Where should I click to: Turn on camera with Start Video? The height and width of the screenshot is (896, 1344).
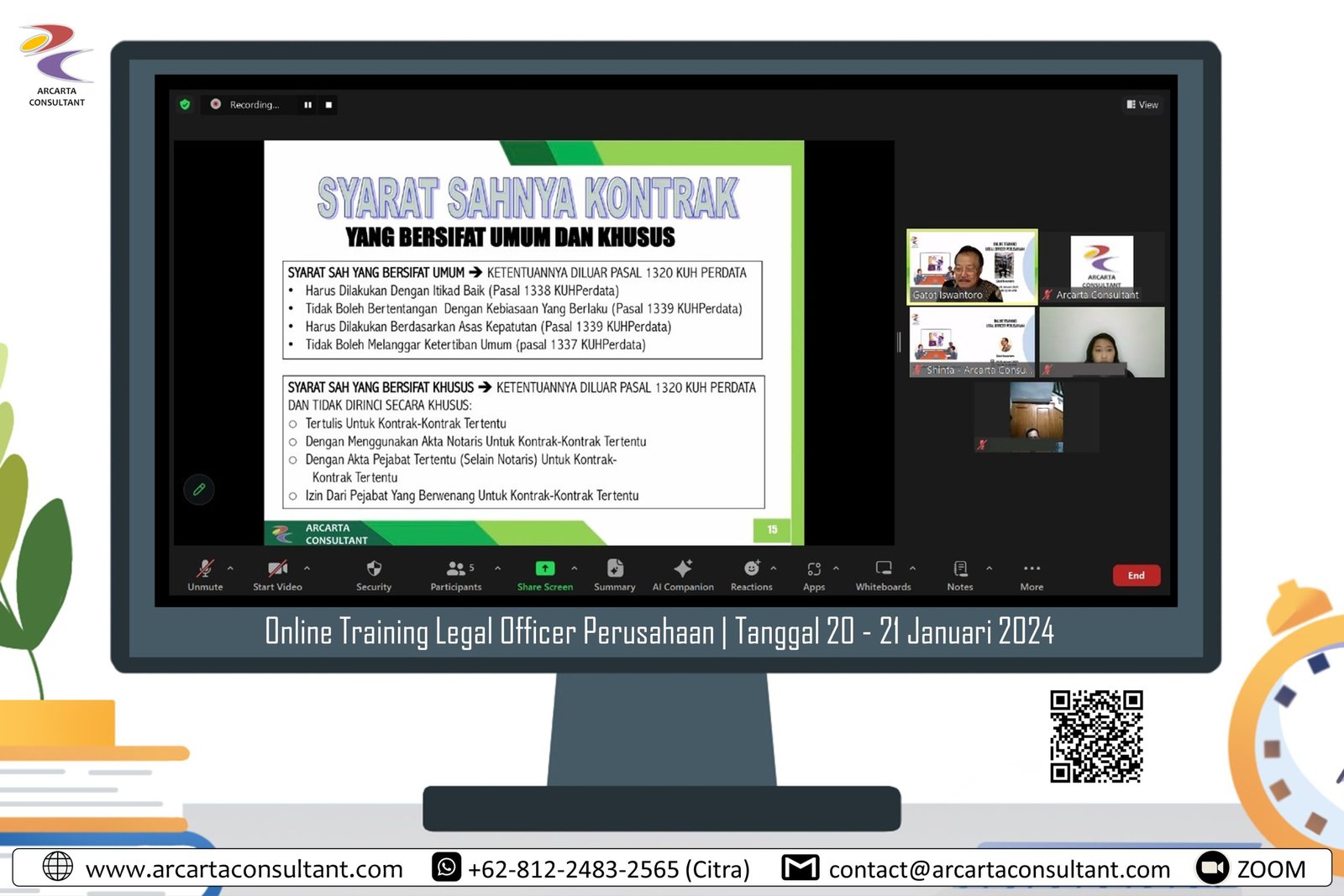[277, 569]
